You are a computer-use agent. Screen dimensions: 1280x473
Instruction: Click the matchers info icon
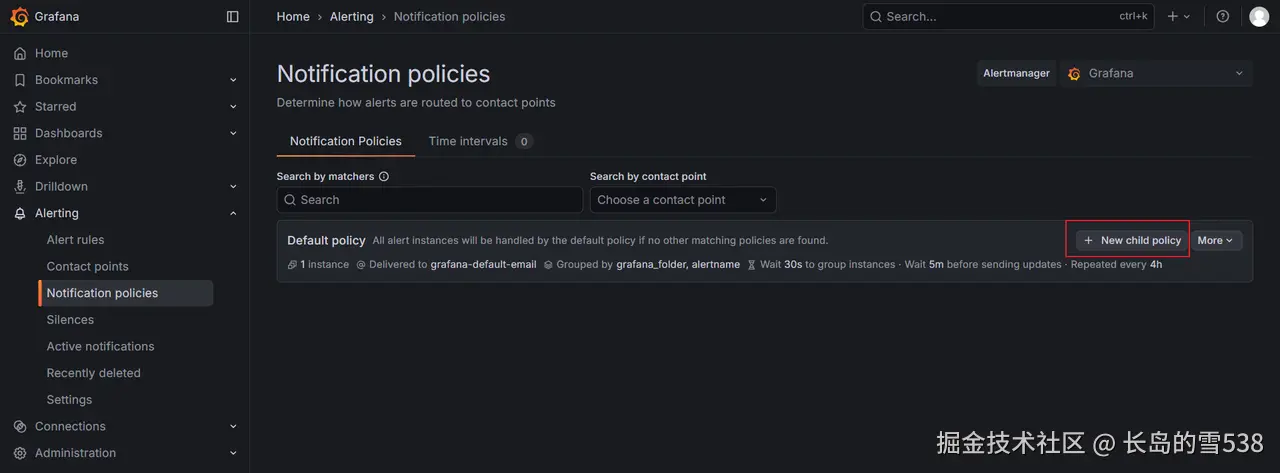384,176
